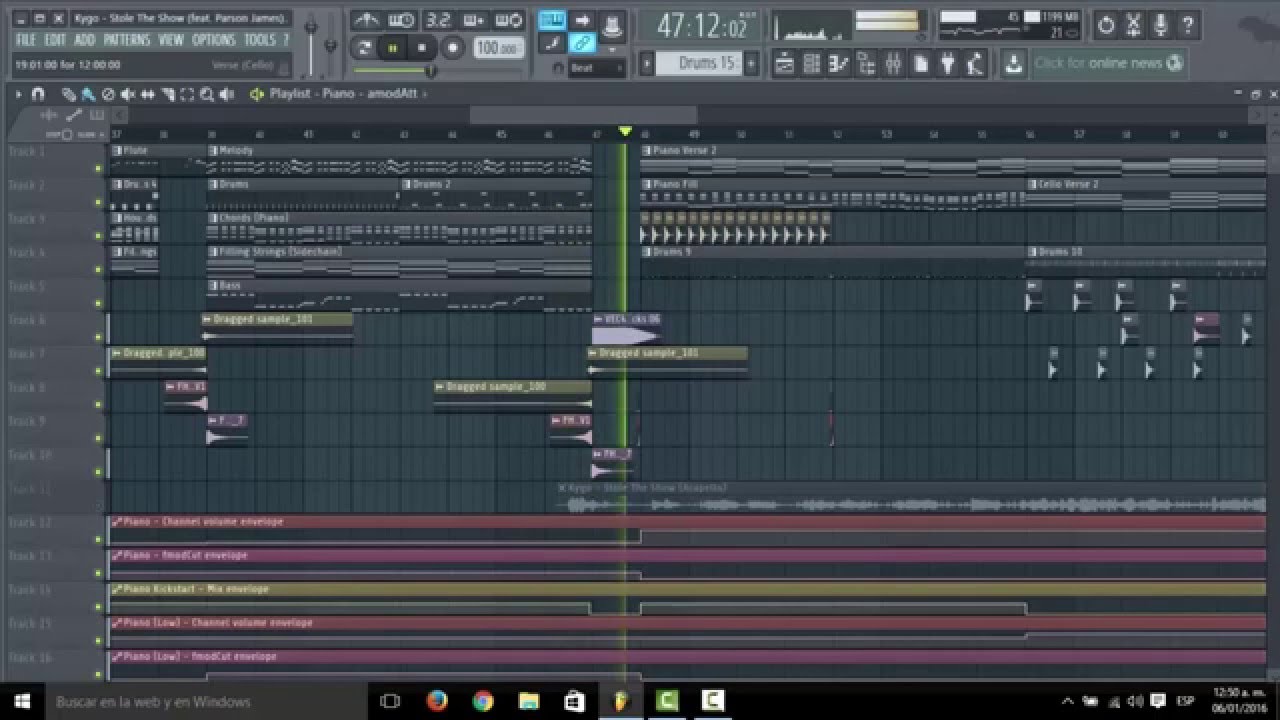Enable step editing mode icon

[551, 43]
